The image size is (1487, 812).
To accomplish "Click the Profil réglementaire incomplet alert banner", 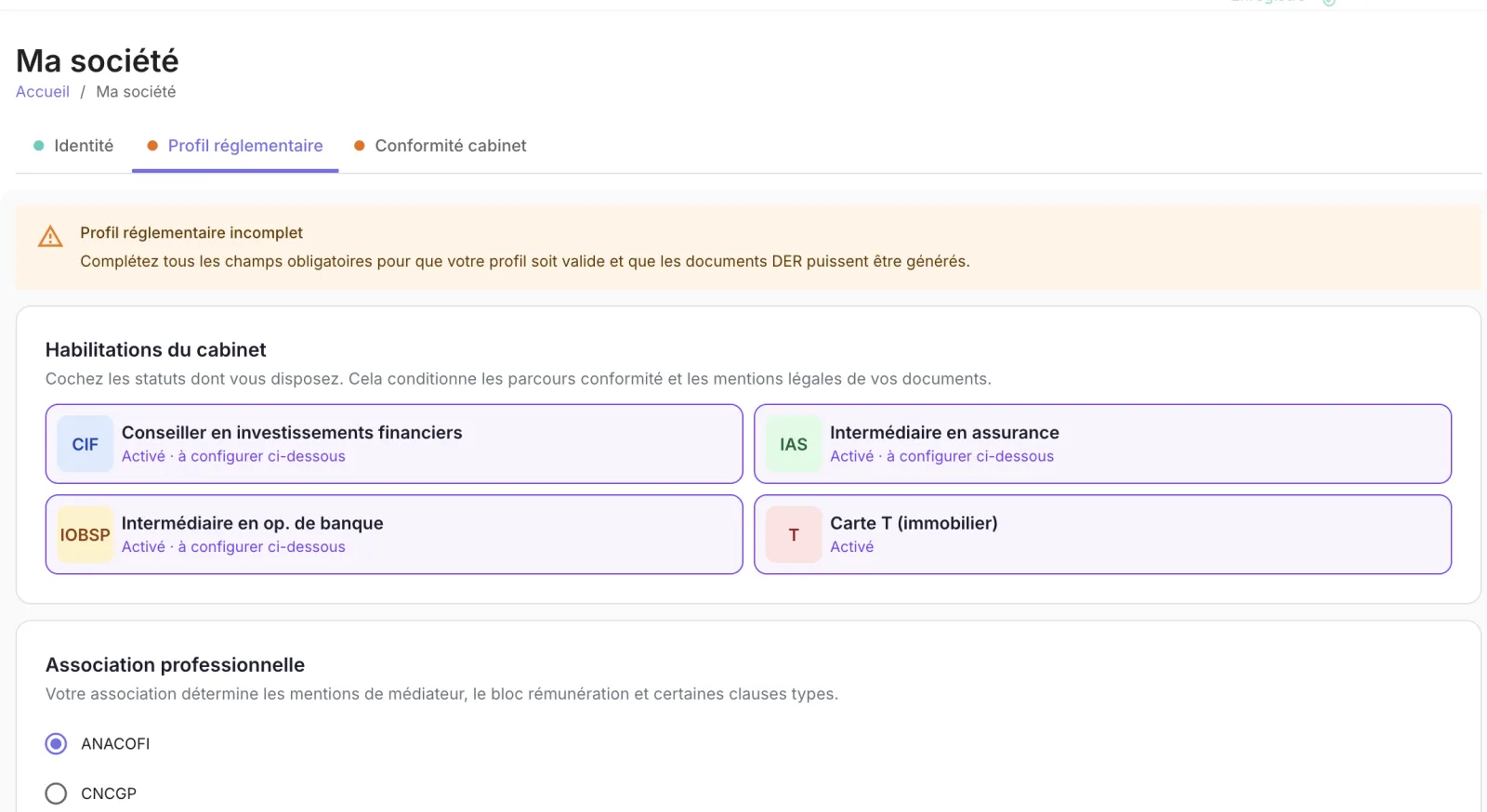I will pyautogui.click(x=748, y=247).
